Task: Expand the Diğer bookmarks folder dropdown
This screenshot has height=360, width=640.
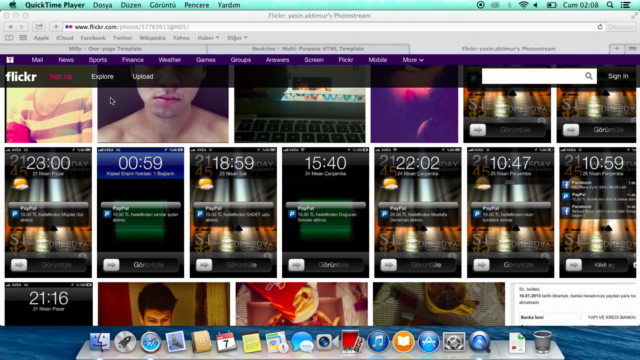Action: point(237,38)
